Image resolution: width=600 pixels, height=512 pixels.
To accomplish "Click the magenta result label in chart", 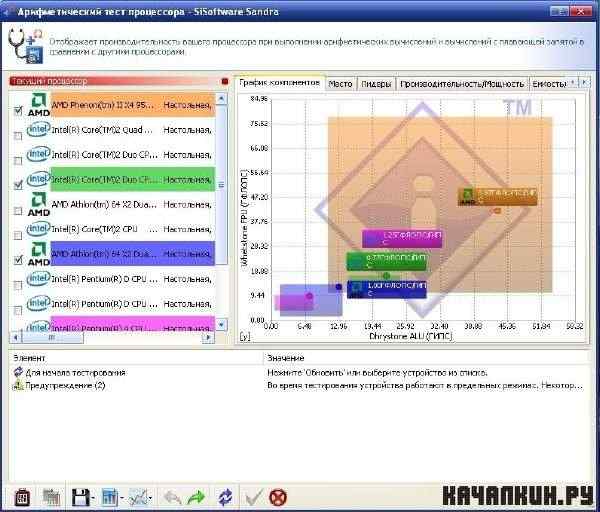I will 402,238.
